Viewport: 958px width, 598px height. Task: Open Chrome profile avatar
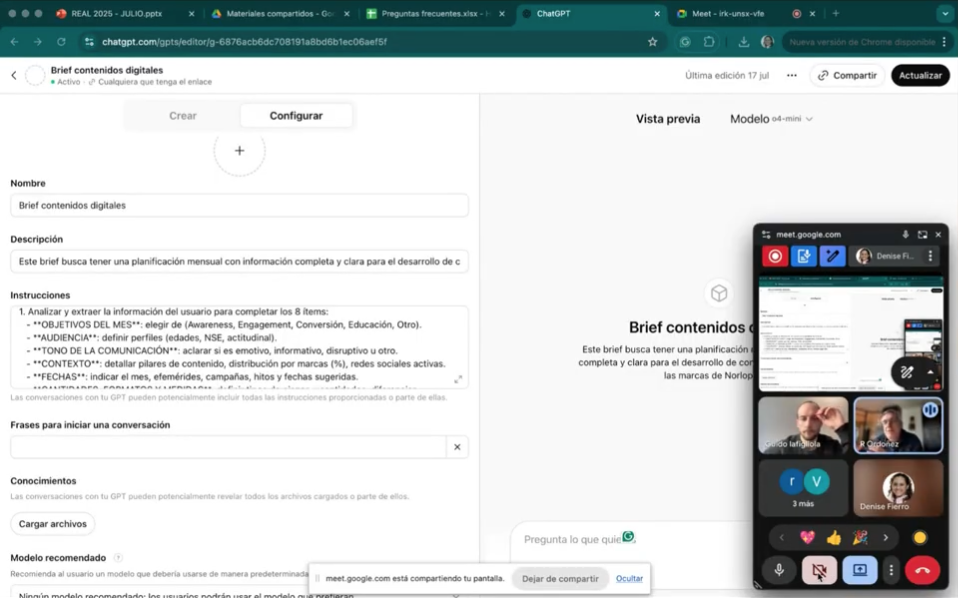tap(767, 42)
